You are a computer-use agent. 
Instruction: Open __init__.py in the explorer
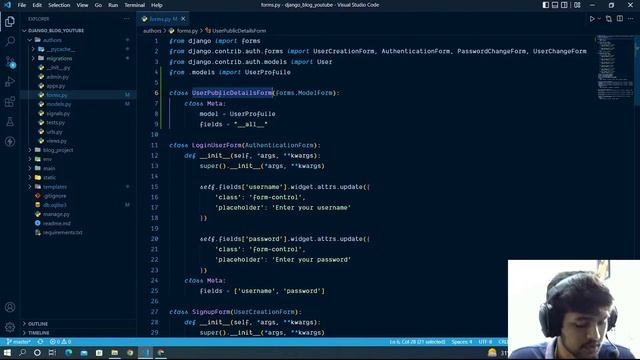58,67
